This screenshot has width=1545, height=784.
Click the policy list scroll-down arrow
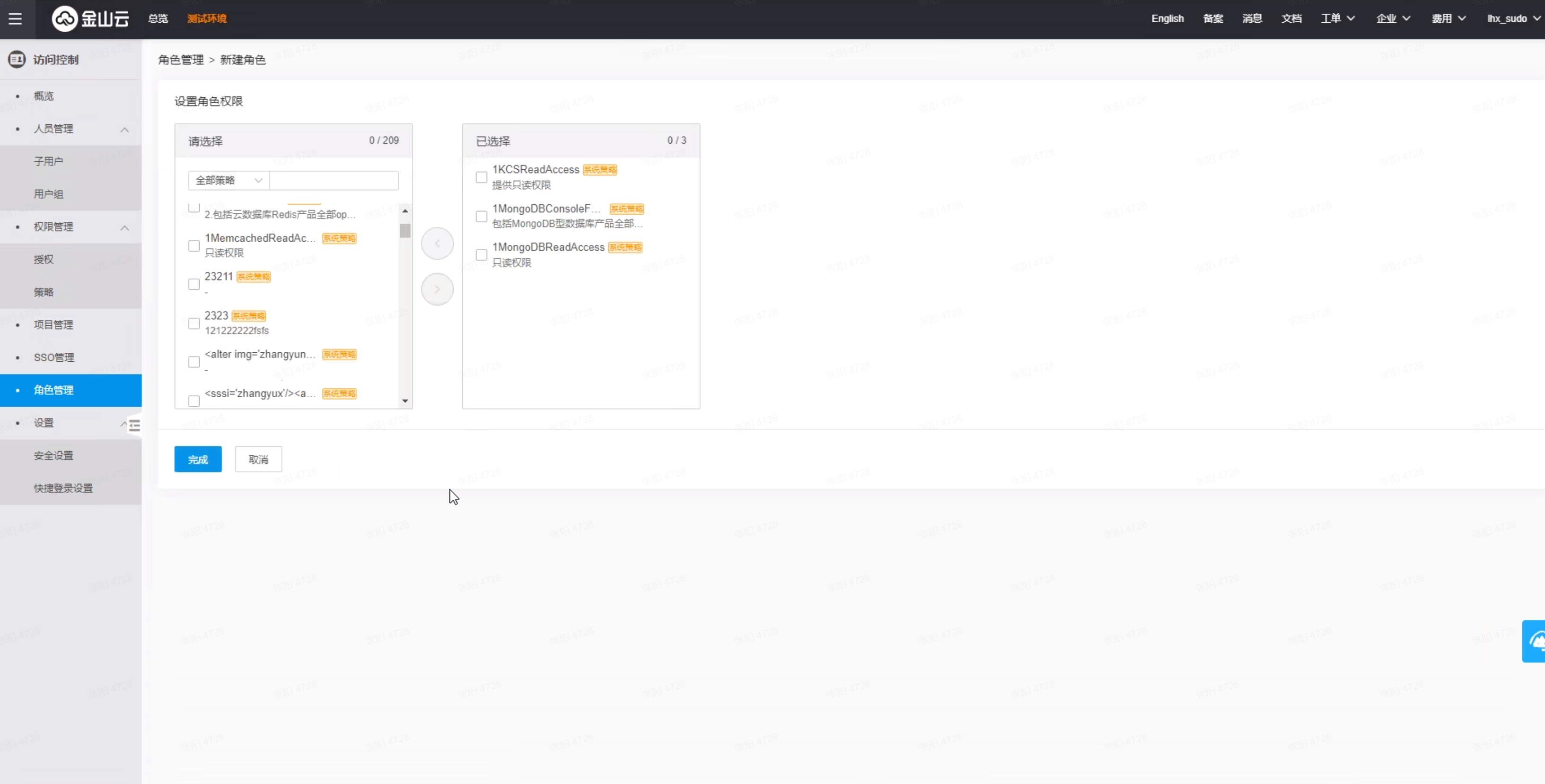405,401
